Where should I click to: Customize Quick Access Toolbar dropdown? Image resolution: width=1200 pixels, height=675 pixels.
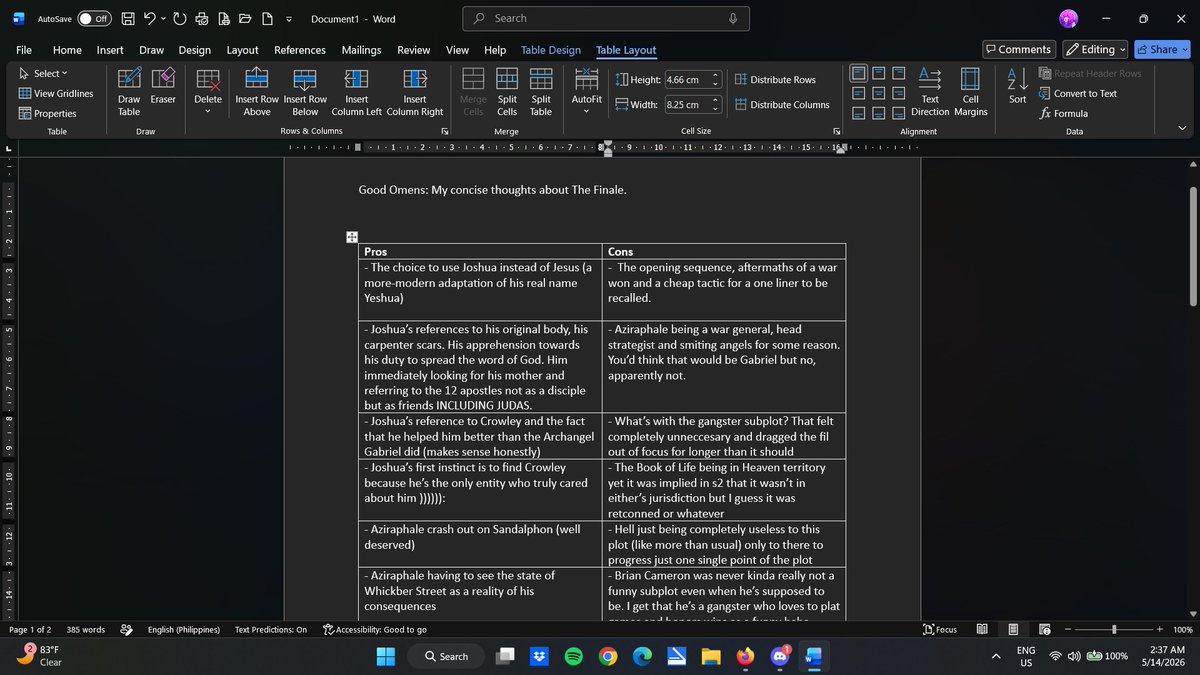tap(289, 19)
